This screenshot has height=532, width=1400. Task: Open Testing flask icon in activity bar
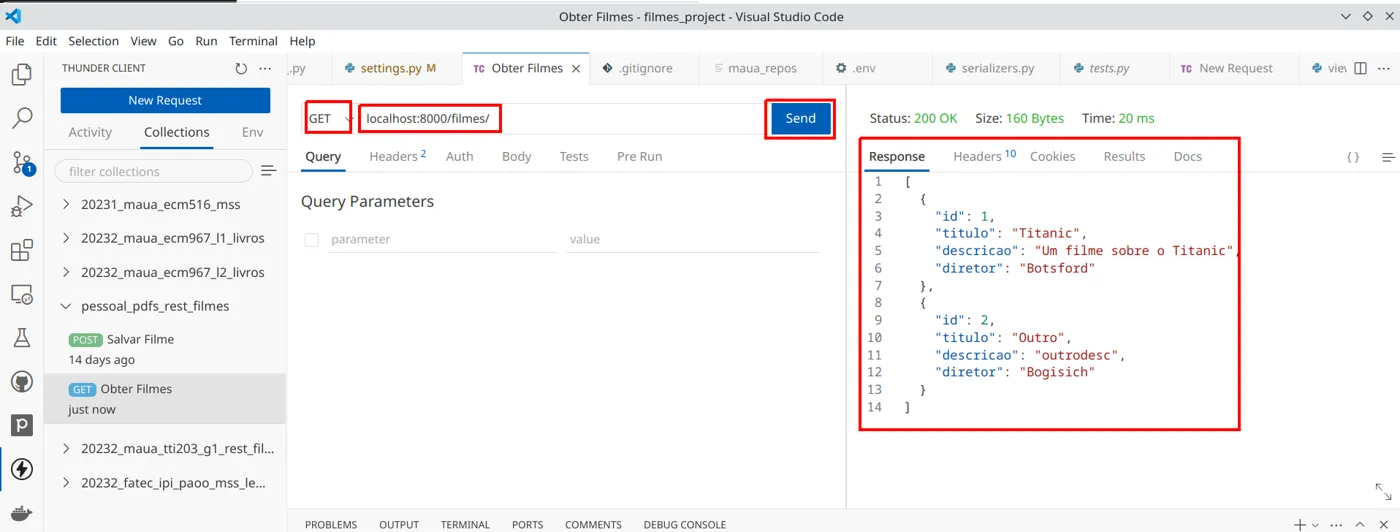[21, 338]
